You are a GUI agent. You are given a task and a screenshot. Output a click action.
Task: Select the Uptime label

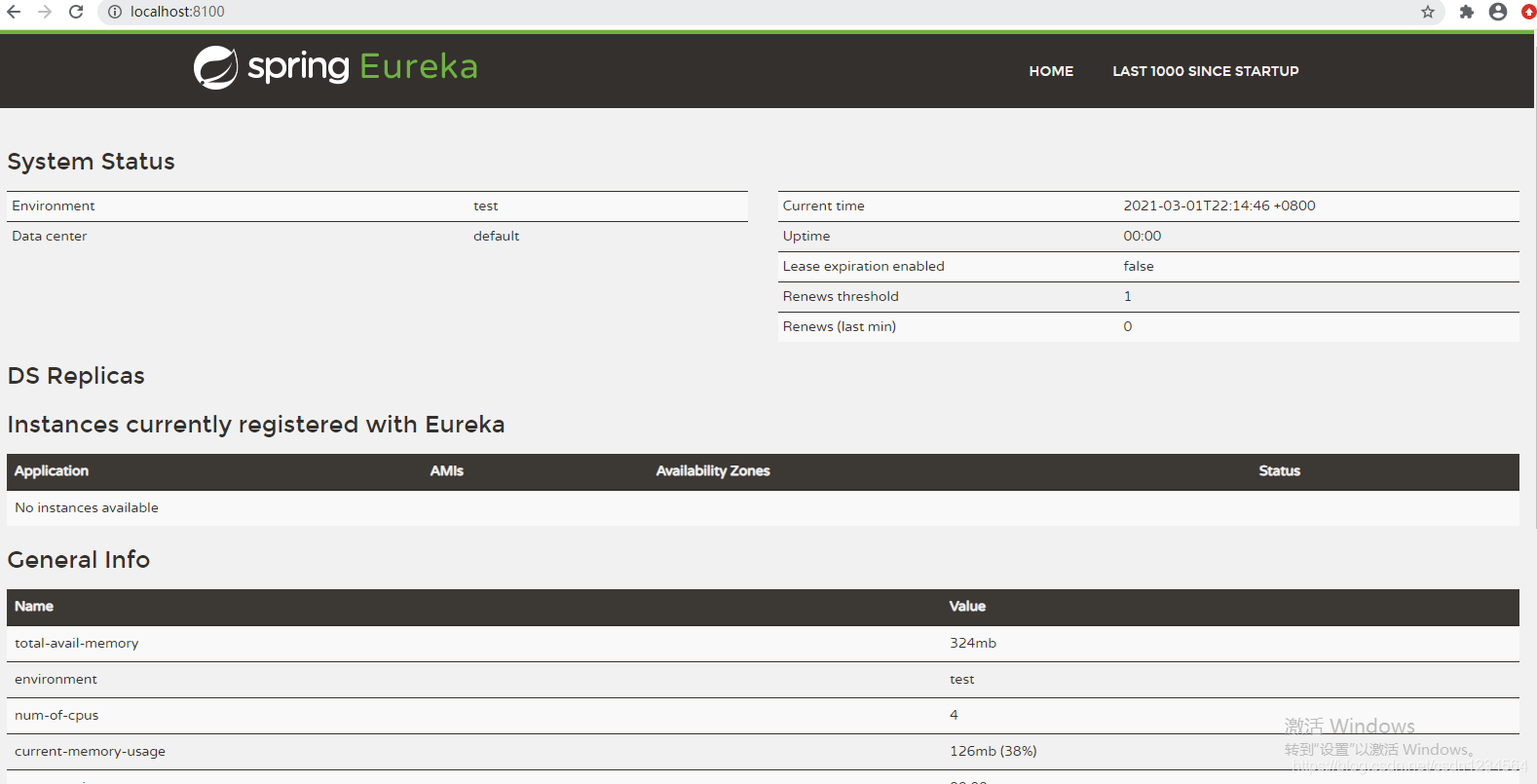click(806, 236)
